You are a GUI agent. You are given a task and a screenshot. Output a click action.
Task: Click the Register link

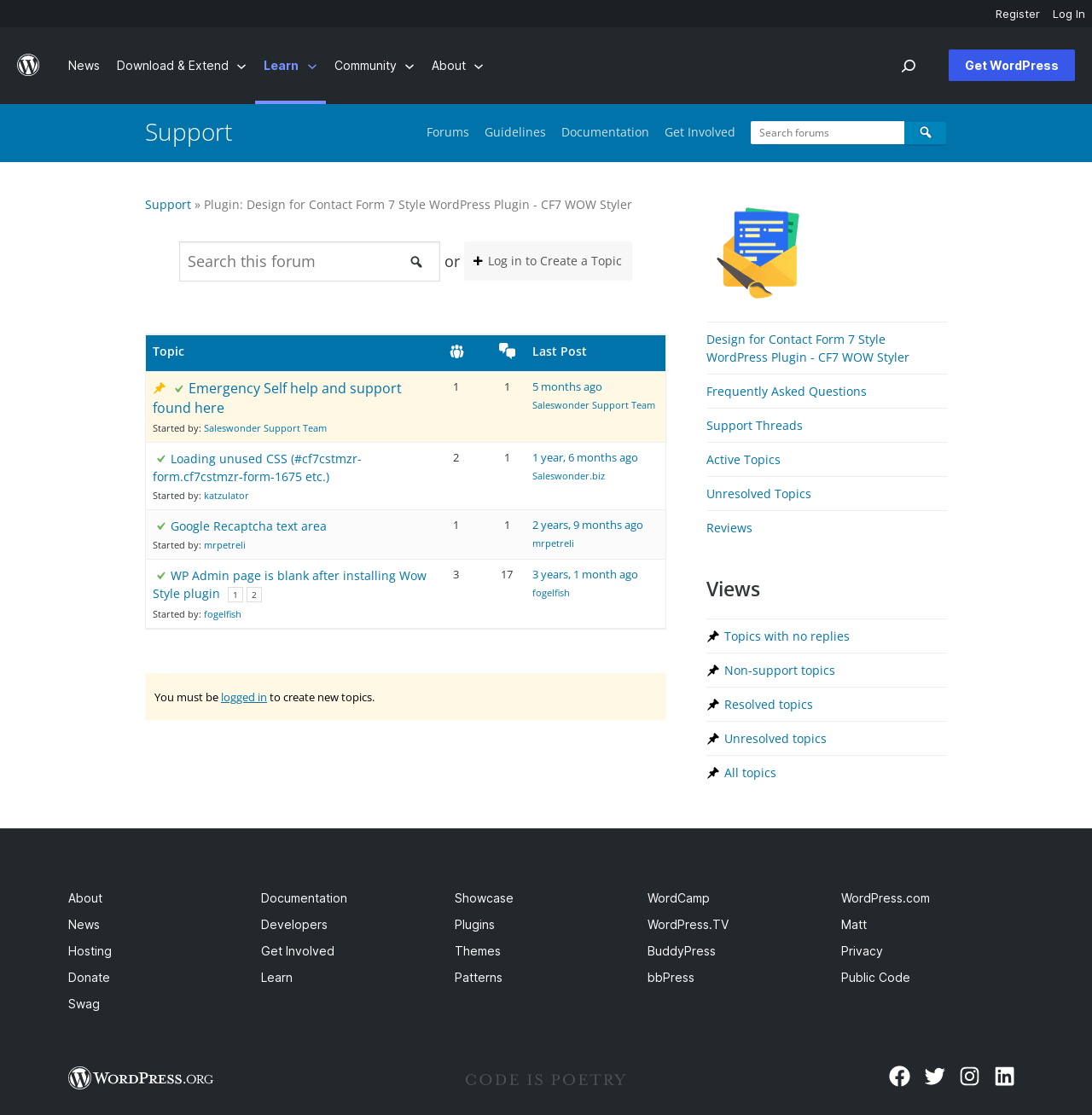coord(1018,14)
